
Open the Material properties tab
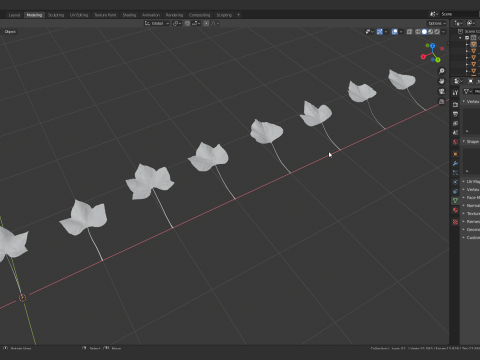pyautogui.click(x=455, y=210)
